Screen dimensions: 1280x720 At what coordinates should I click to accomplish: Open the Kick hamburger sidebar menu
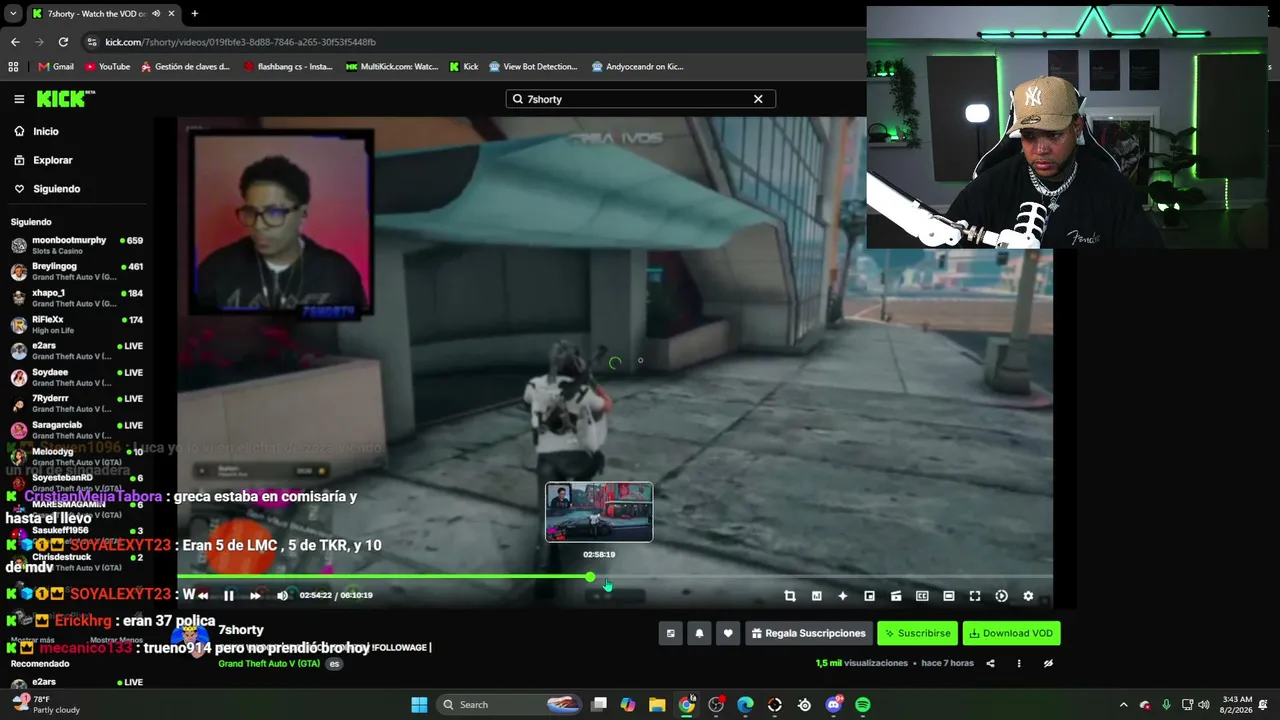pyautogui.click(x=19, y=99)
